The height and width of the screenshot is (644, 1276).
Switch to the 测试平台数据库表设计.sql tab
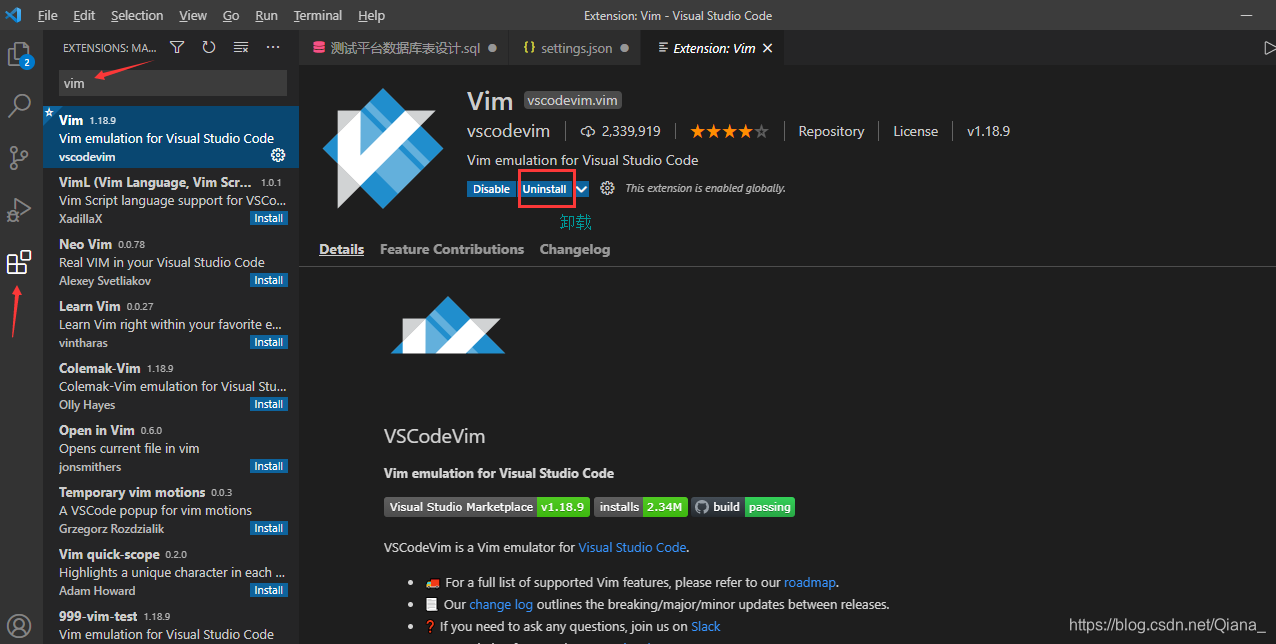404,48
